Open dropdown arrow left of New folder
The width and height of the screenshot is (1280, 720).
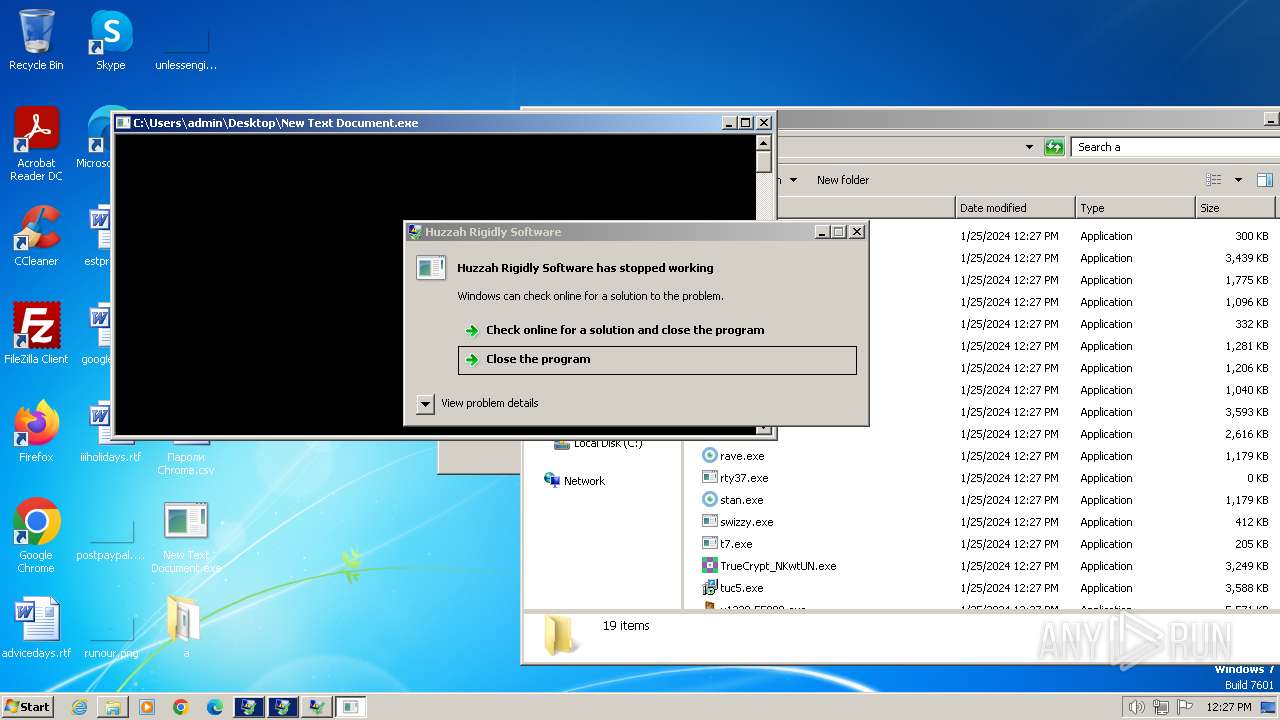pos(793,180)
